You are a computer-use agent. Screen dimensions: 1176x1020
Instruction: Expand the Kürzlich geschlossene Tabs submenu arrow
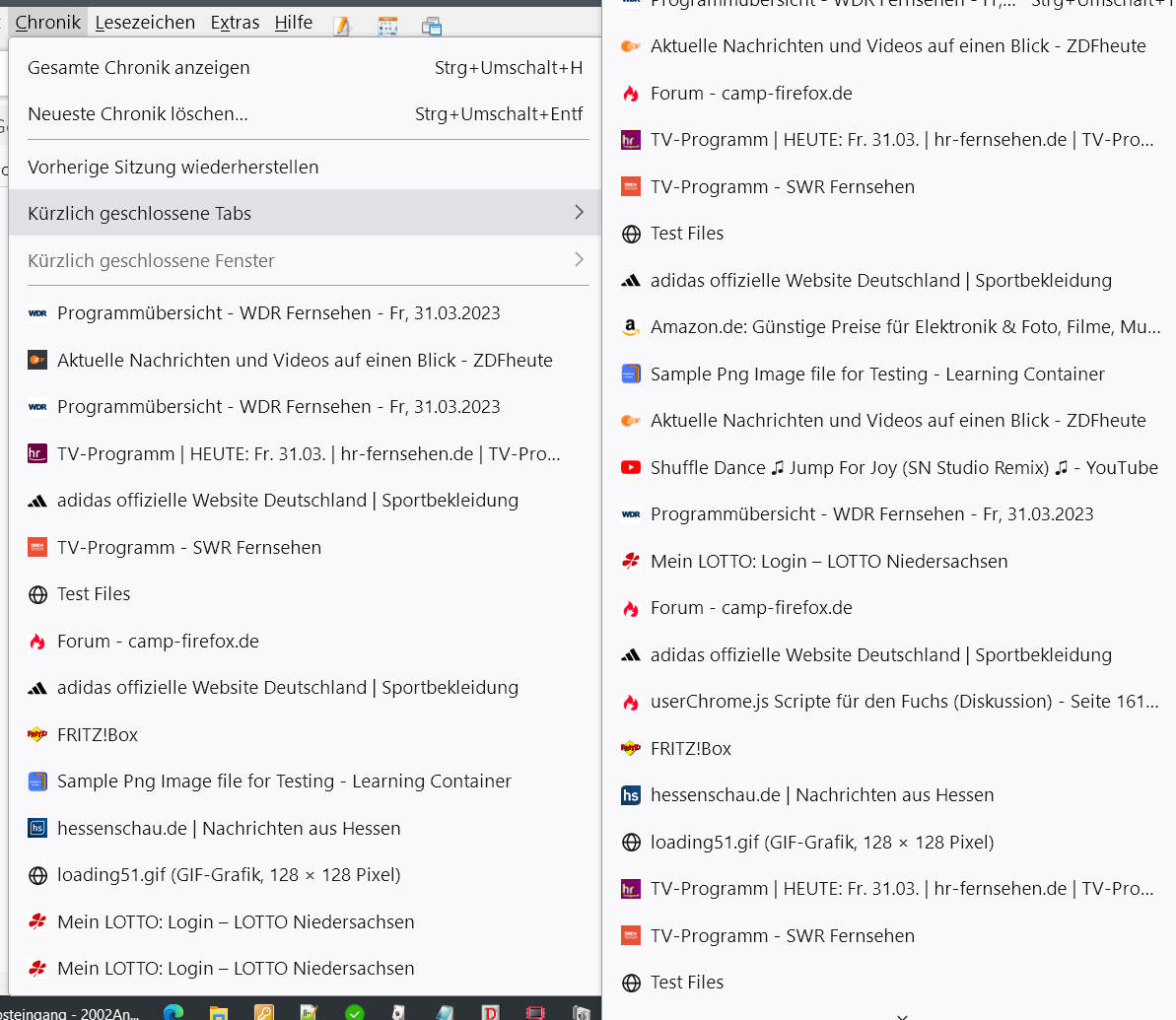click(579, 213)
